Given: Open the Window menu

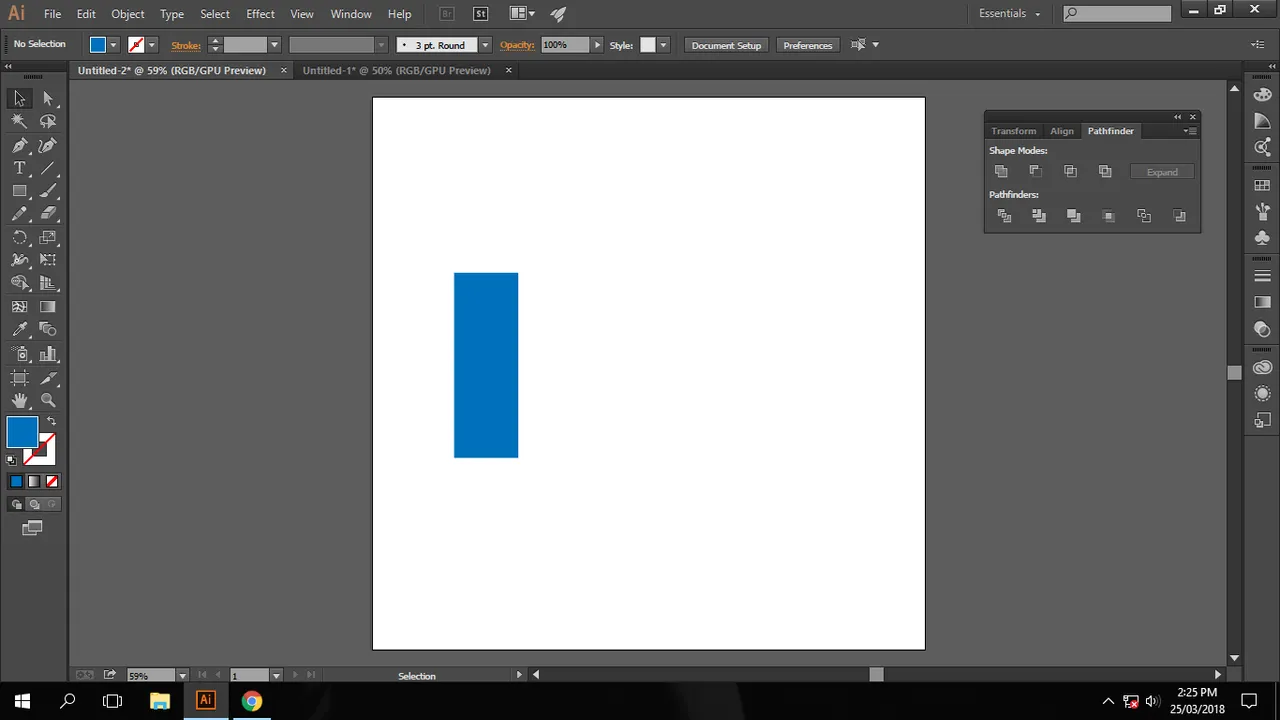Looking at the screenshot, I should [x=351, y=14].
